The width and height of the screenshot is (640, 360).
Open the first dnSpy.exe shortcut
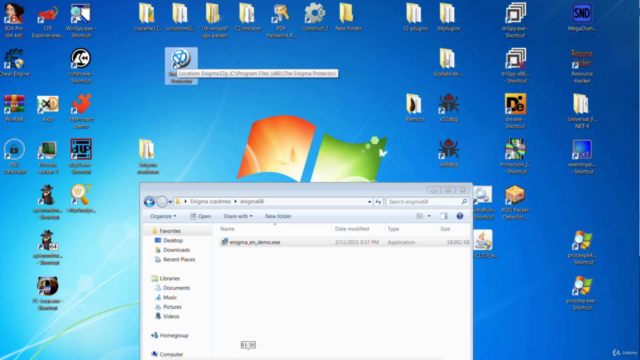[x=515, y=20]
